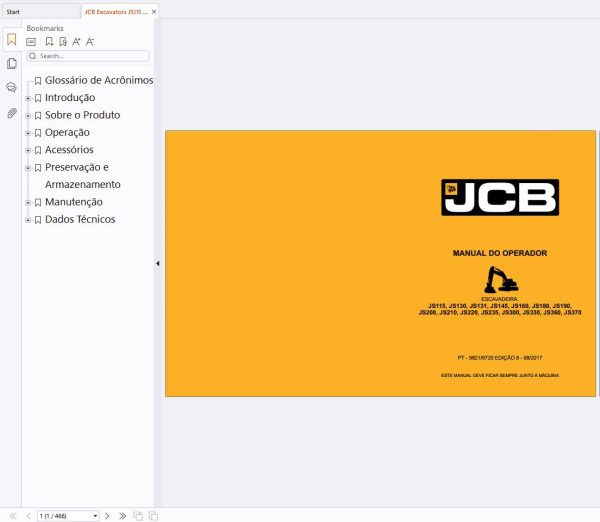
Task: Click the model list line starting JS115
Action: [x=500, y=306]
